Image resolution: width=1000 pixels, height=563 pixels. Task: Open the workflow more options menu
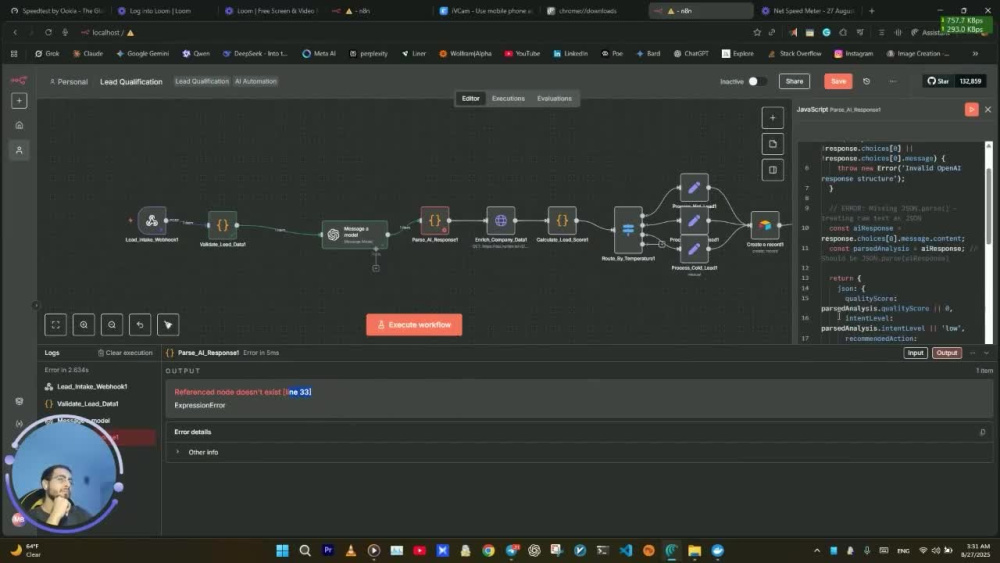892,81
